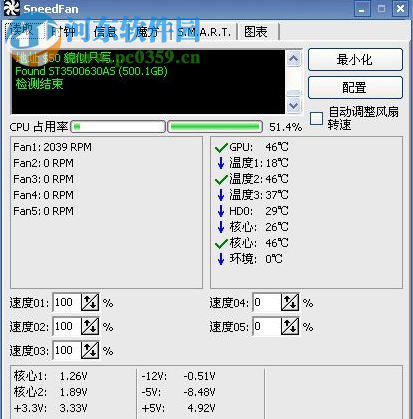Click the 速度02 value field

(67, 326)
